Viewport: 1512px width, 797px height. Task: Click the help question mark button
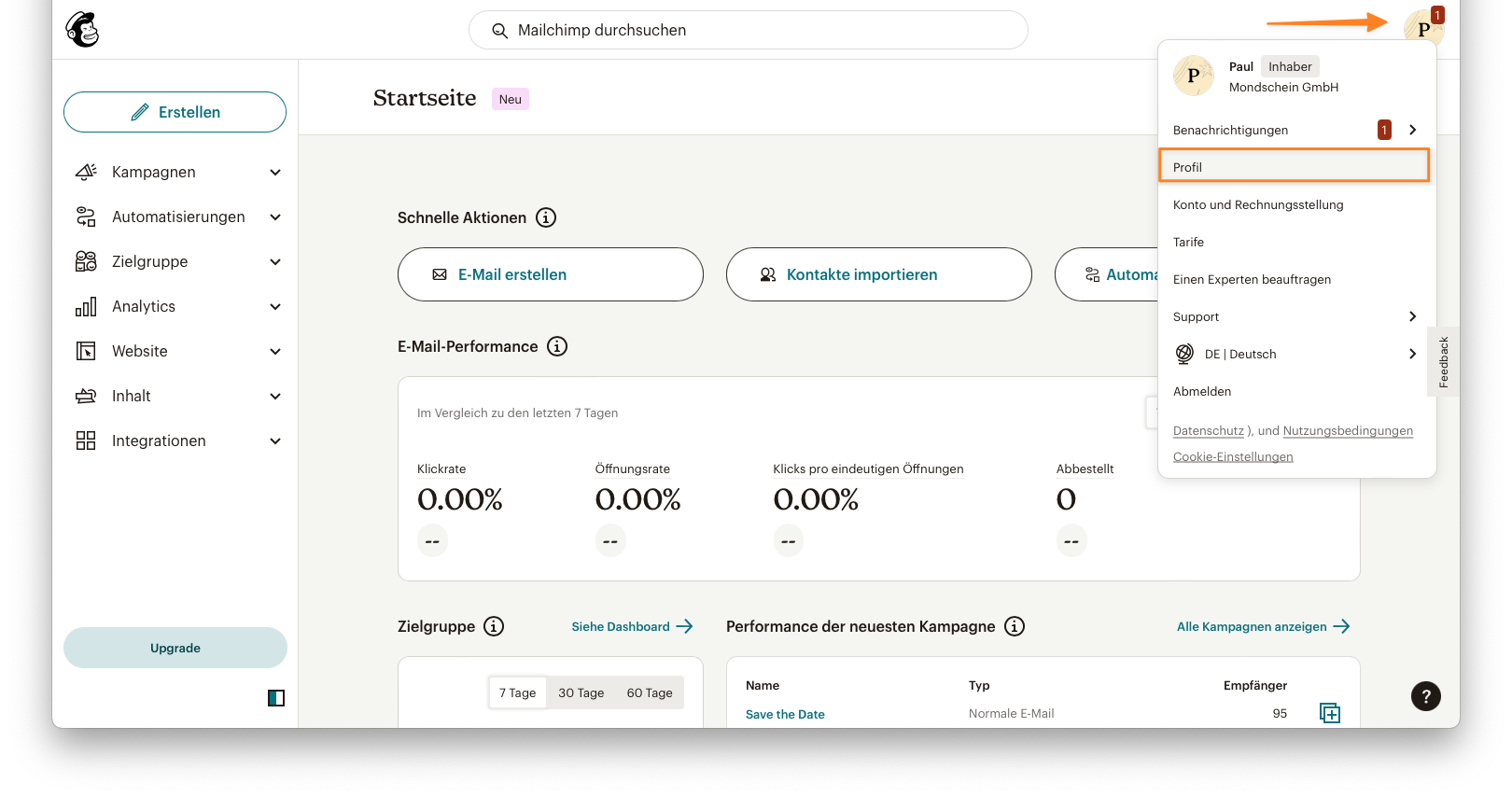tap(1426, 695)
